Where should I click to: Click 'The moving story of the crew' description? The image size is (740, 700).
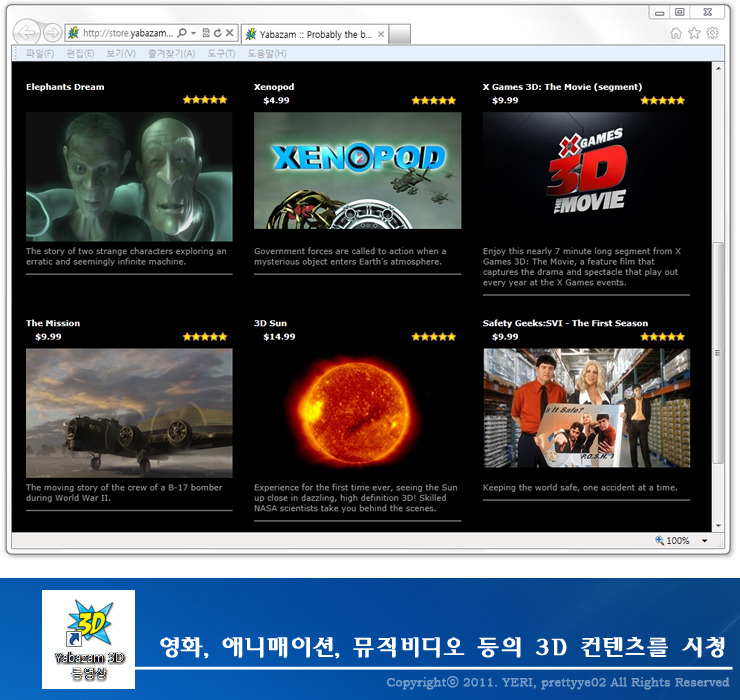pyautogui.click(x=124, y=493)
